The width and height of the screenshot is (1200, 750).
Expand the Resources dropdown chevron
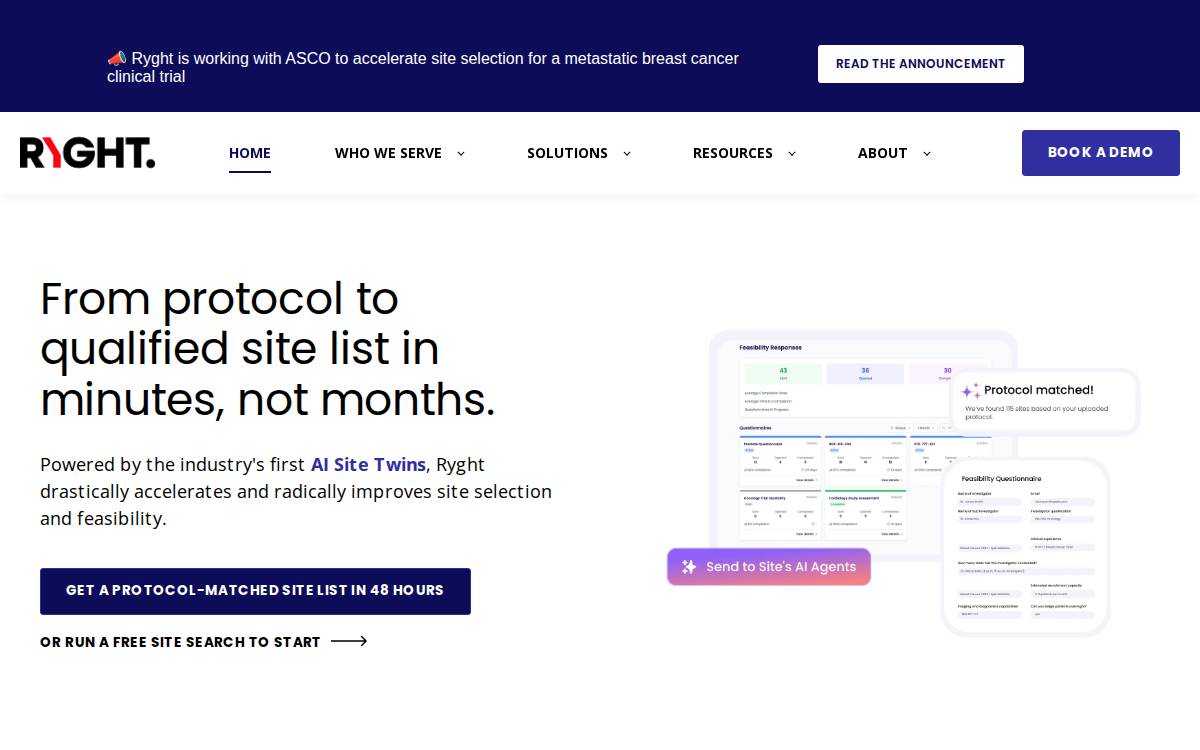point(792,154)
